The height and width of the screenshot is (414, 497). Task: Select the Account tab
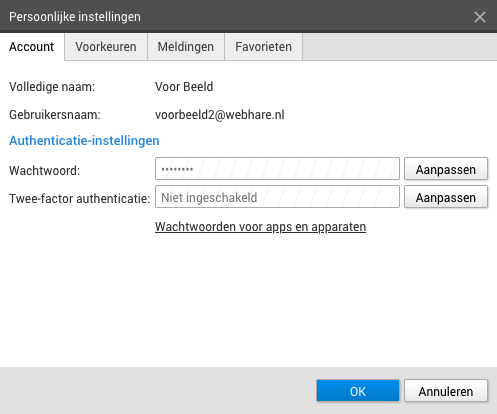tap(32, 47)
